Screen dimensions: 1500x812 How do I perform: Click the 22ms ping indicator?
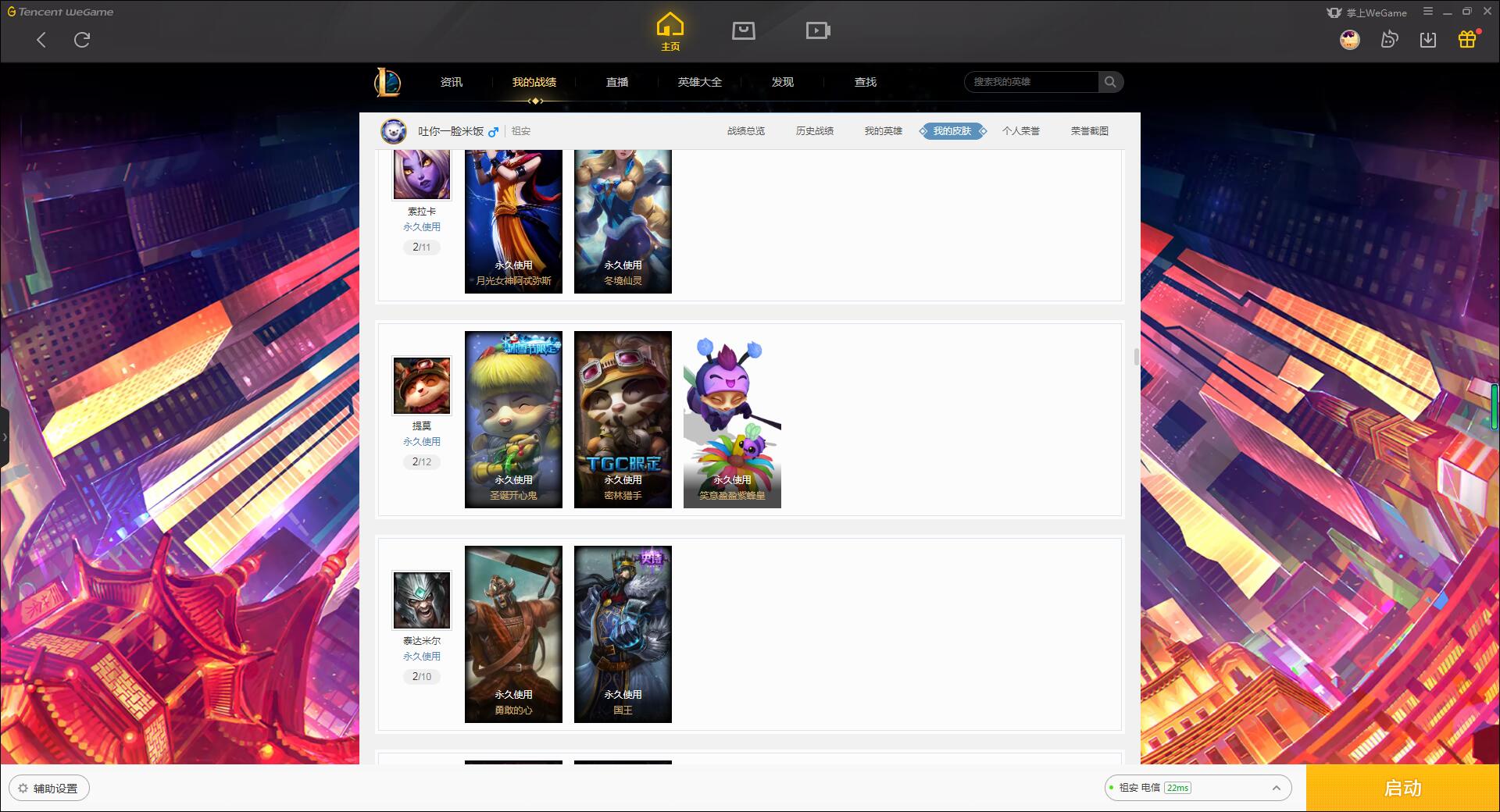(1177, 788)
